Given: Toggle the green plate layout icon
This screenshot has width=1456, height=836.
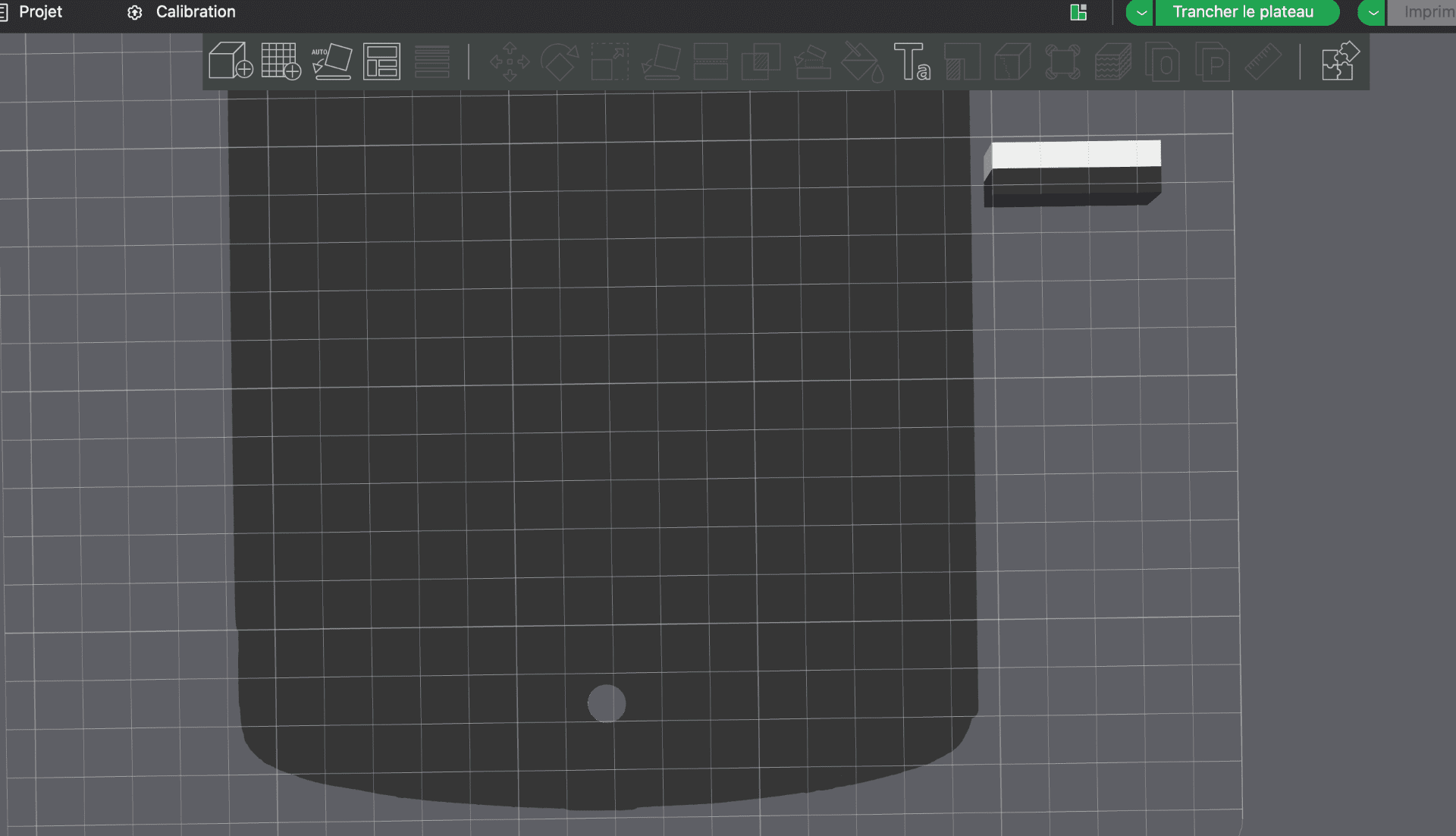Looking at the screenshot, I should 1078,12.
